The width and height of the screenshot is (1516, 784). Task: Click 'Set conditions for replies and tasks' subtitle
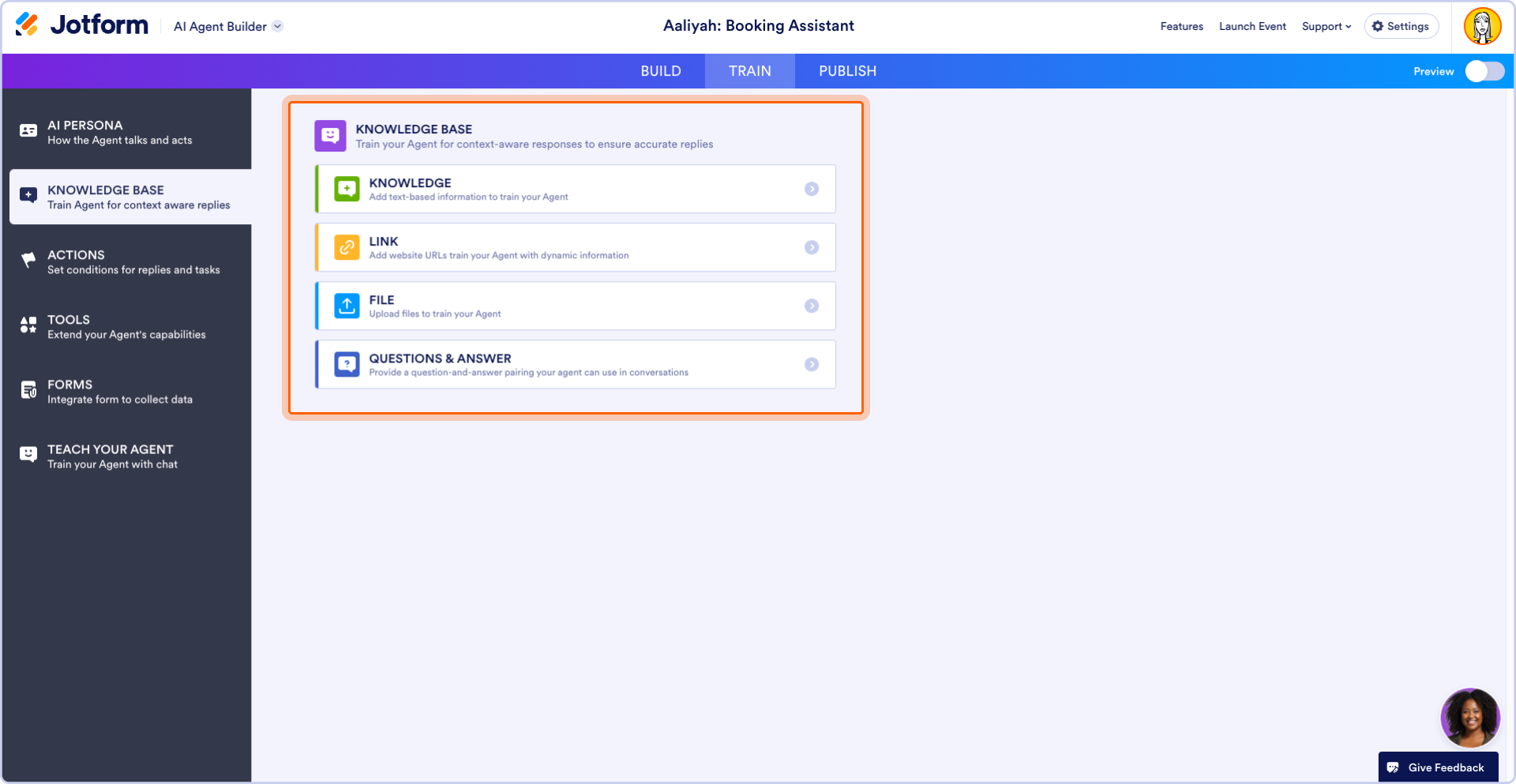(133, 269)
